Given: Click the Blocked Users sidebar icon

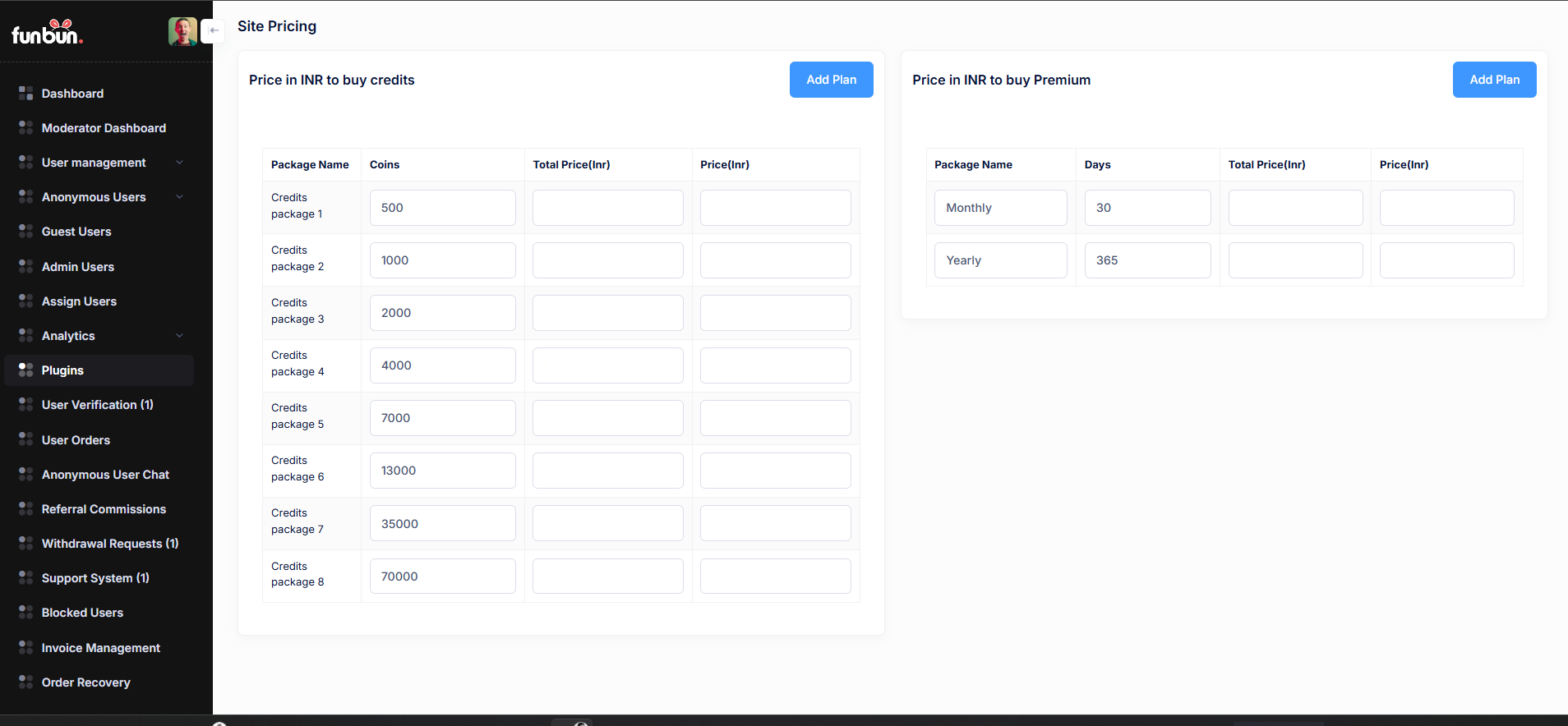Looking at the screenshot, I should [25, 613].
